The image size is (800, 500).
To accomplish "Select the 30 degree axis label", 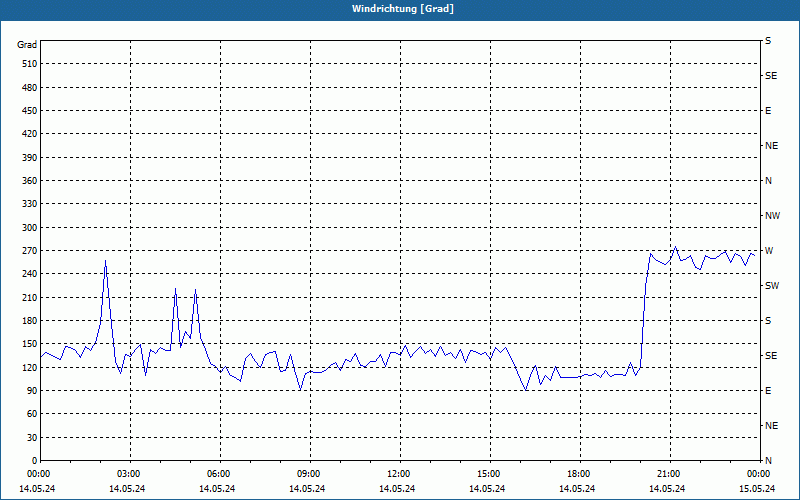I will pos(32,438).
